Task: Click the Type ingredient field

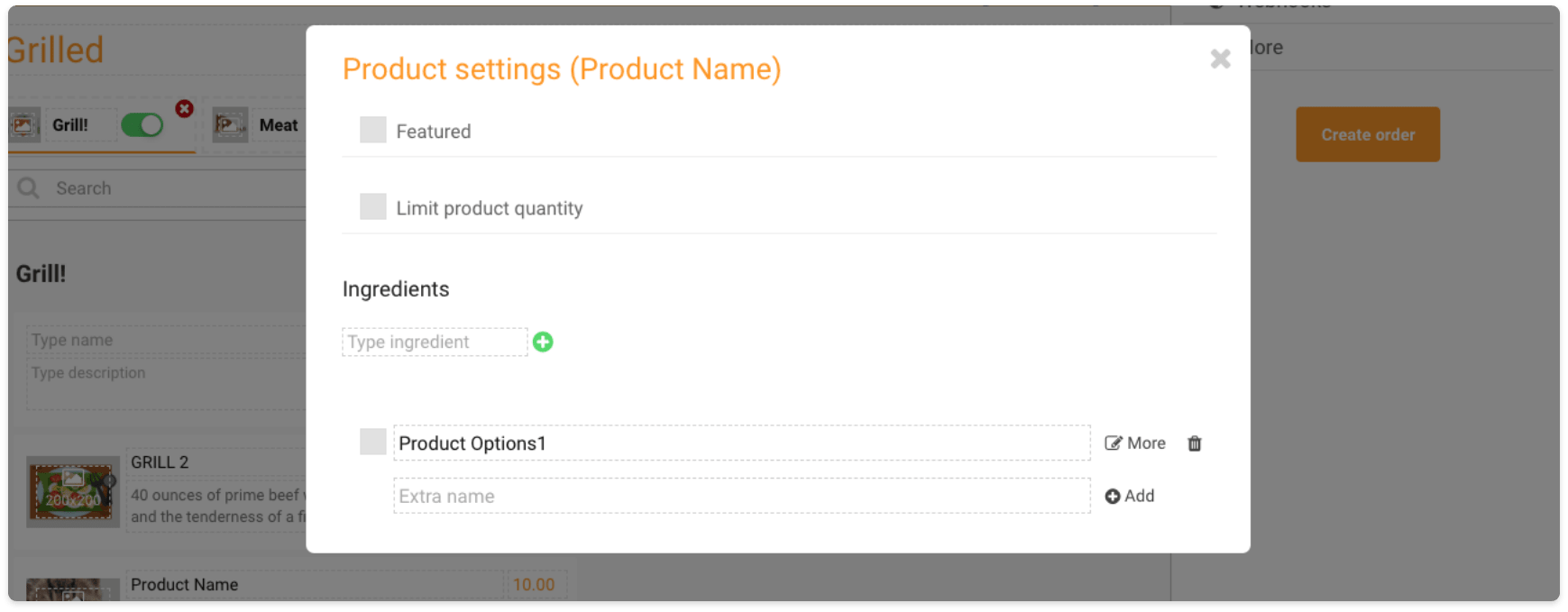Action: pyautogui.click(x=435, y=343)
